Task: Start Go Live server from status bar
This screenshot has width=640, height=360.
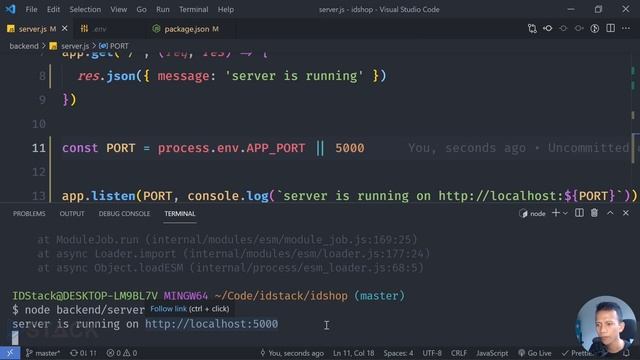Action: click(x=535, y=353)
